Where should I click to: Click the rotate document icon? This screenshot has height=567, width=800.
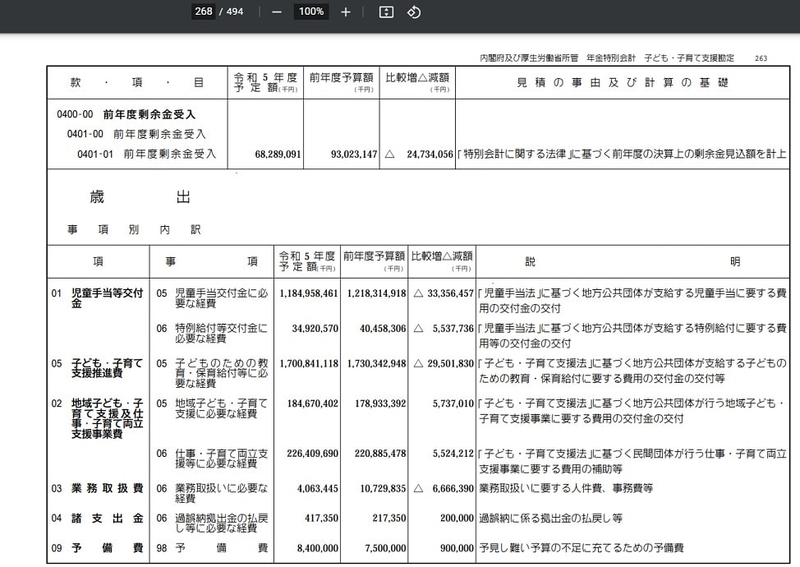[x=414, y=12]
